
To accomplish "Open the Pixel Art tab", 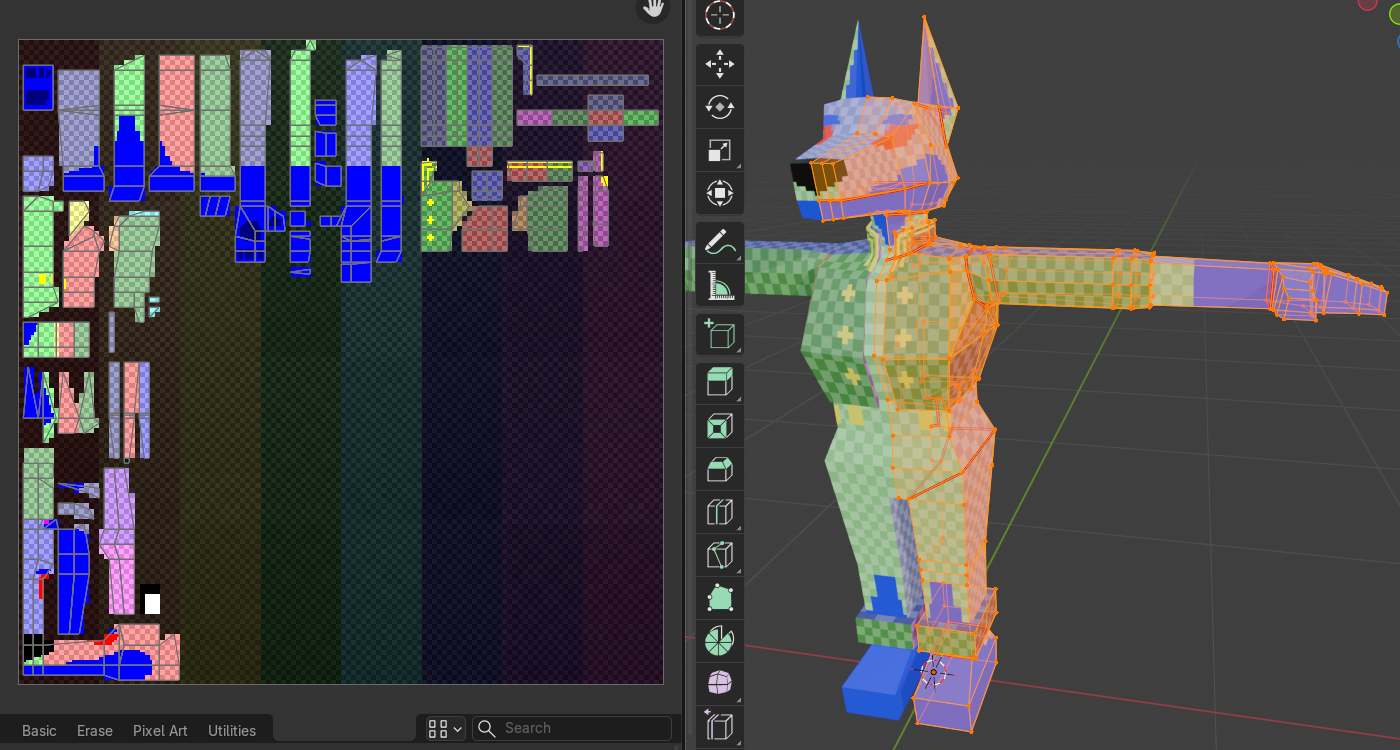I will [160, 730].
